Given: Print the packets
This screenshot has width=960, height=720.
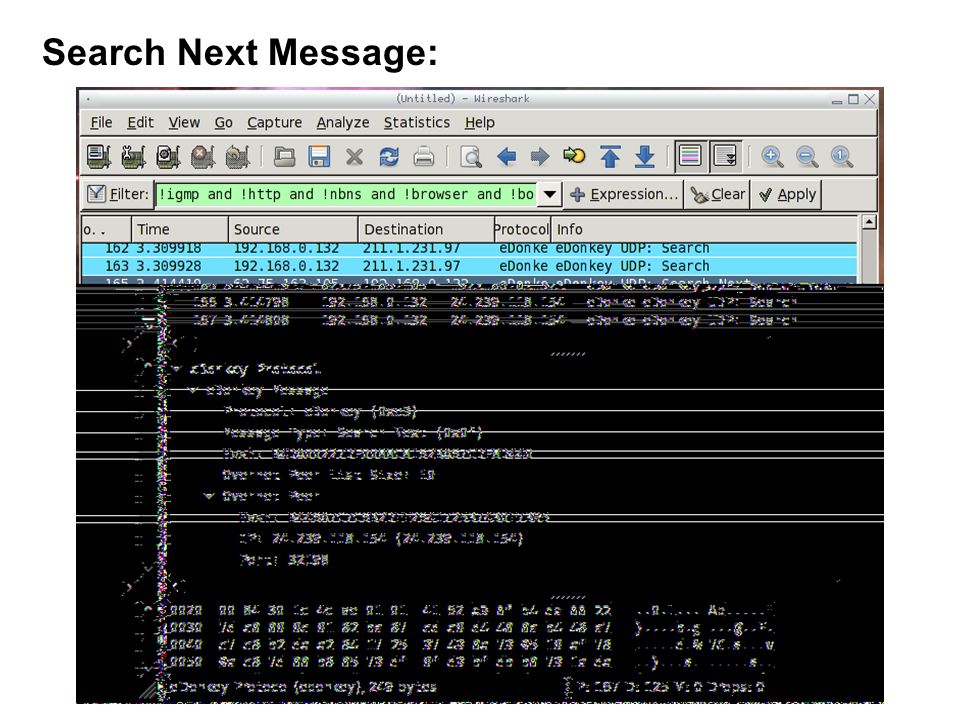Looking at the screenshot, I should pyautogui.click(x=424, y=157).
